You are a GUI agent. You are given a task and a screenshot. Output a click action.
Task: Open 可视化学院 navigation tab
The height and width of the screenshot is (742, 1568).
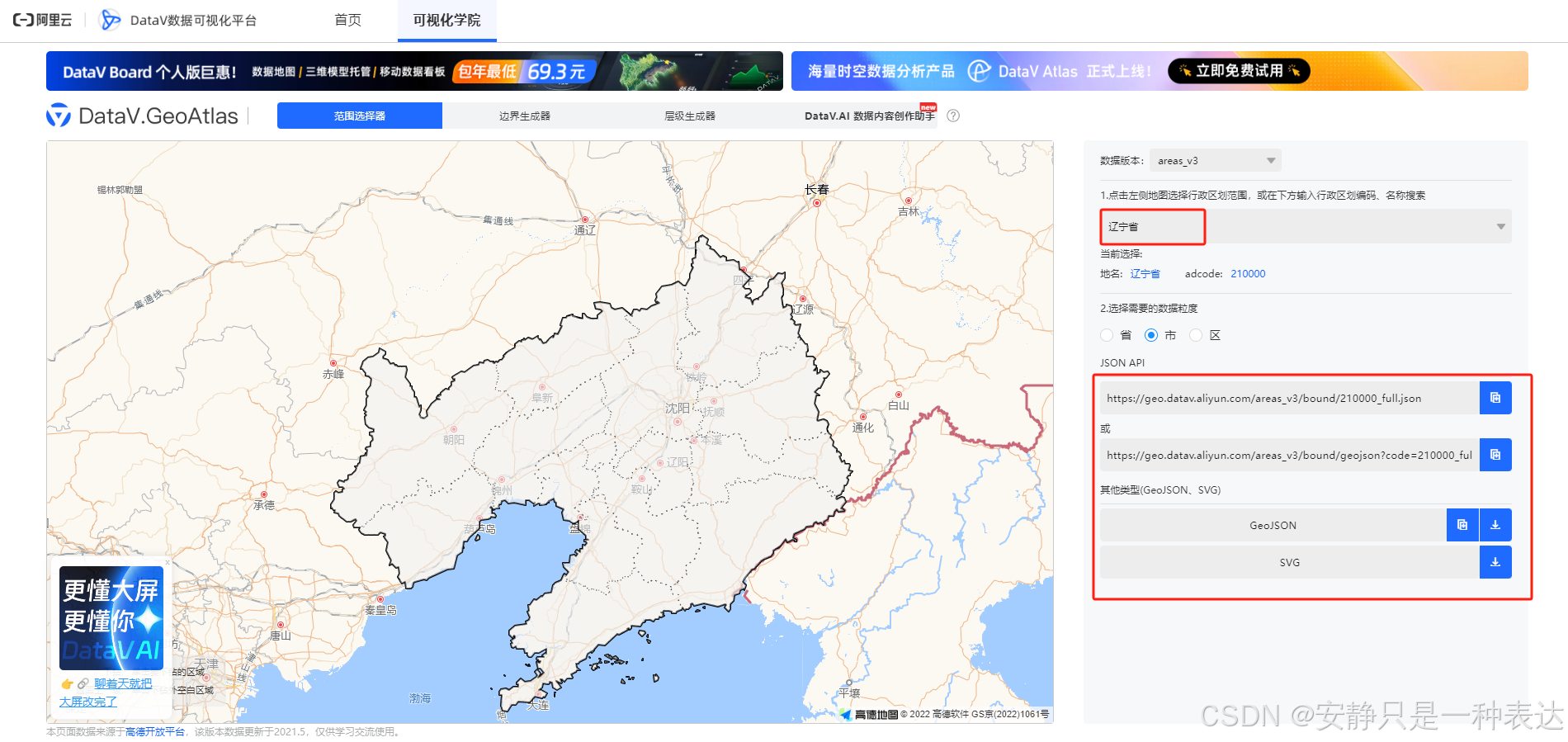click(446, 20)
